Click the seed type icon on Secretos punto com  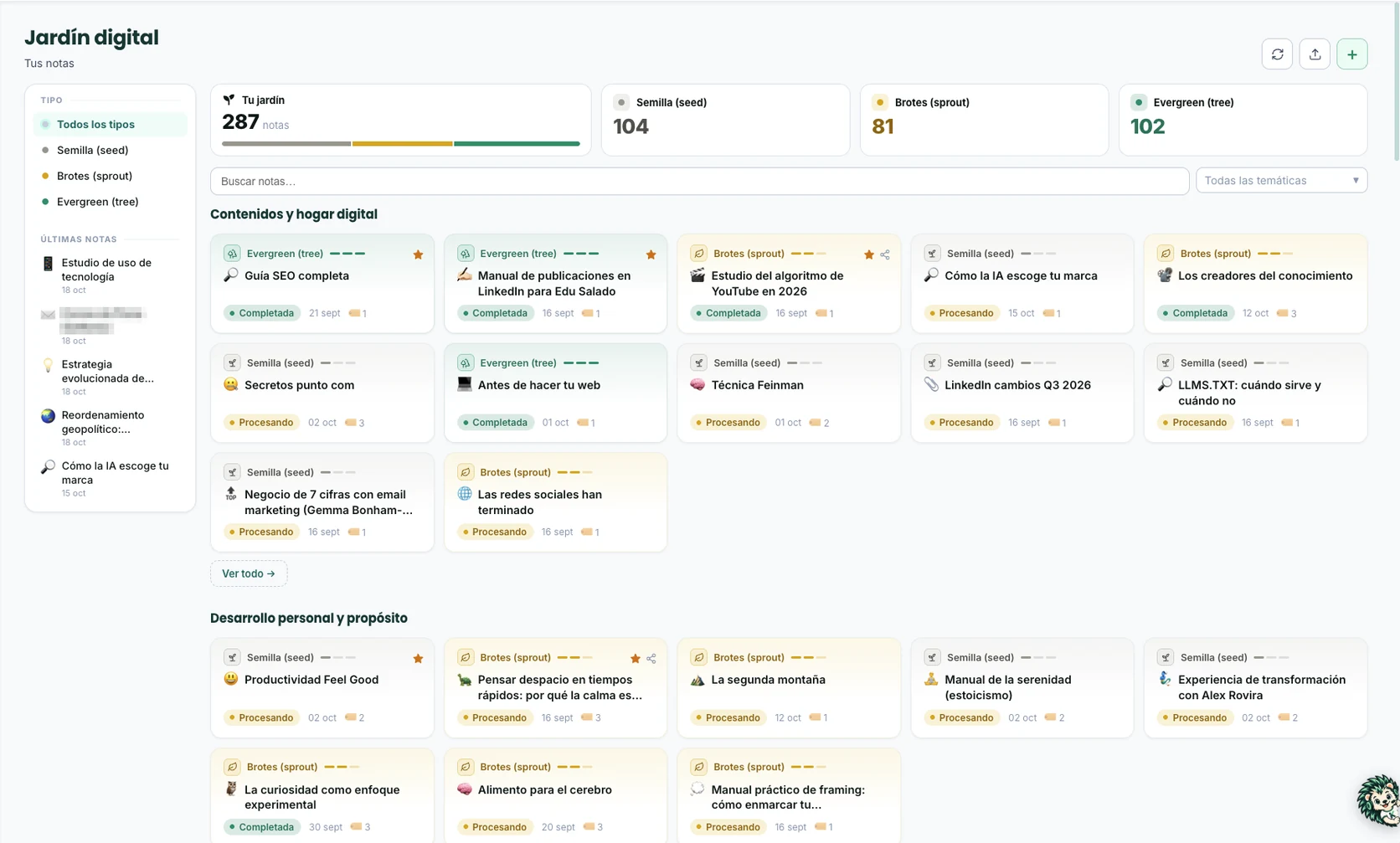(232, 362)
